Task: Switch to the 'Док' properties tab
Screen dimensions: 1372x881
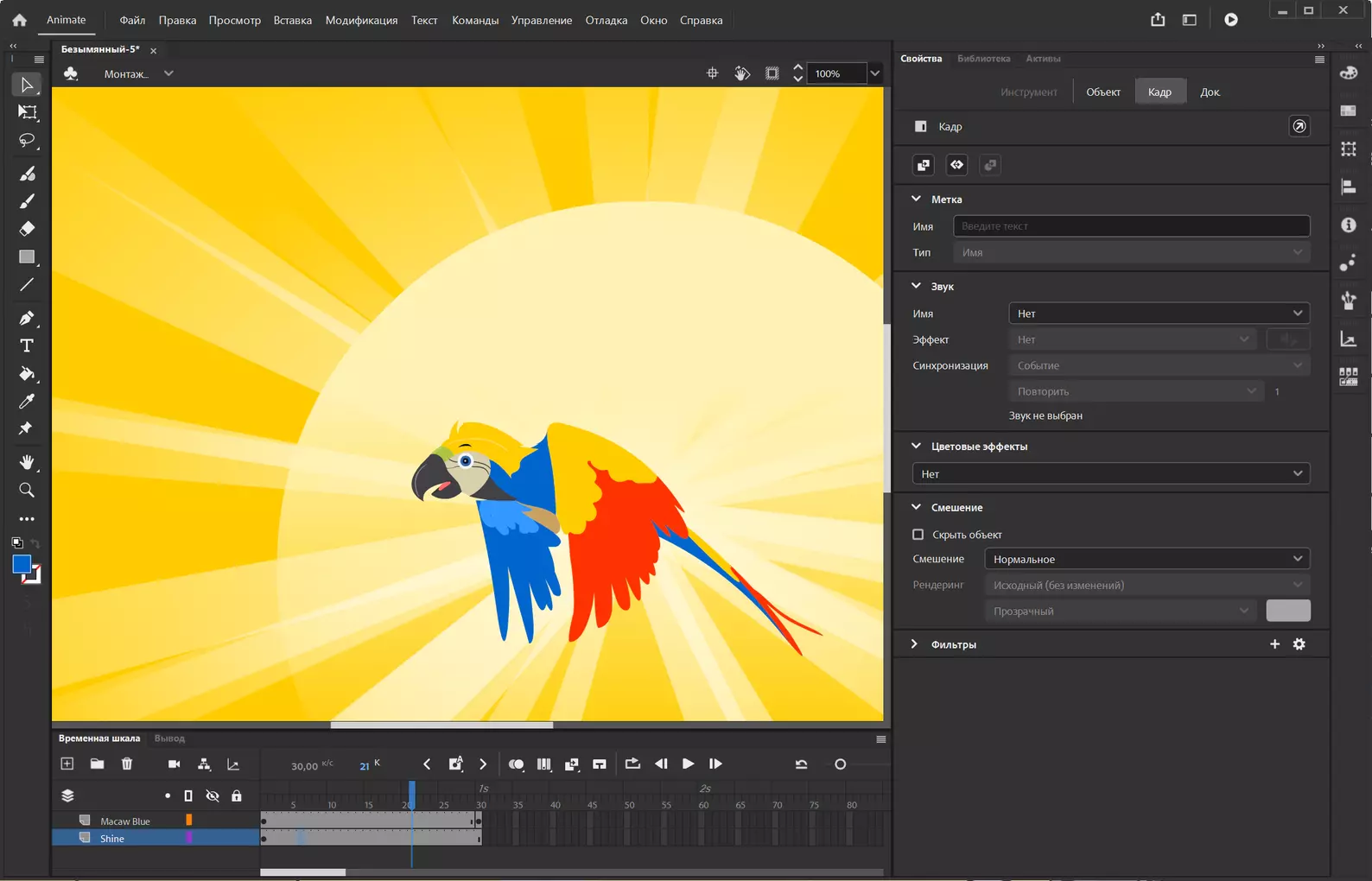Action: click(x=1210, y=92)
